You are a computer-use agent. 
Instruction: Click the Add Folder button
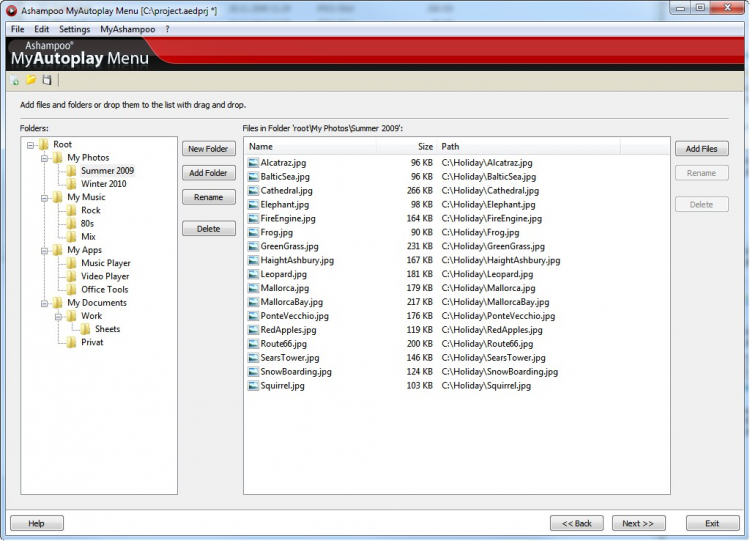point(209,173)
